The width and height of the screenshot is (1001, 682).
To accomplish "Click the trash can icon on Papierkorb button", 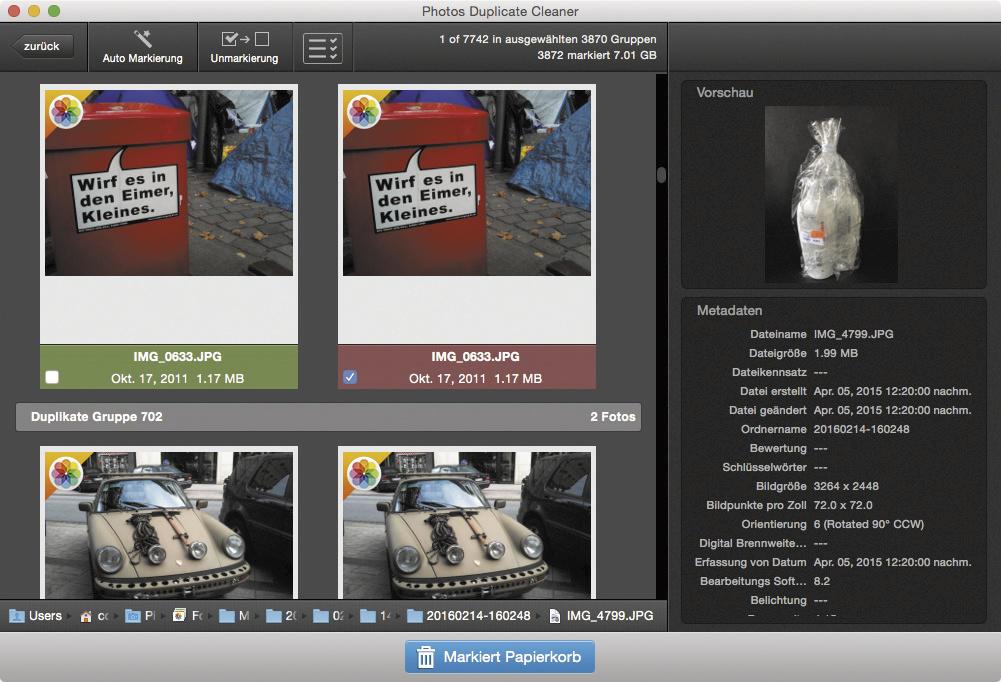I will 425,657.
